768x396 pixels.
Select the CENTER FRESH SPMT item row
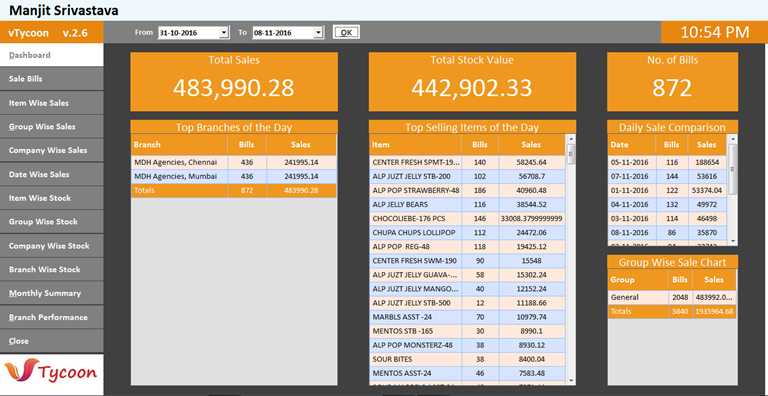[467, 162]
